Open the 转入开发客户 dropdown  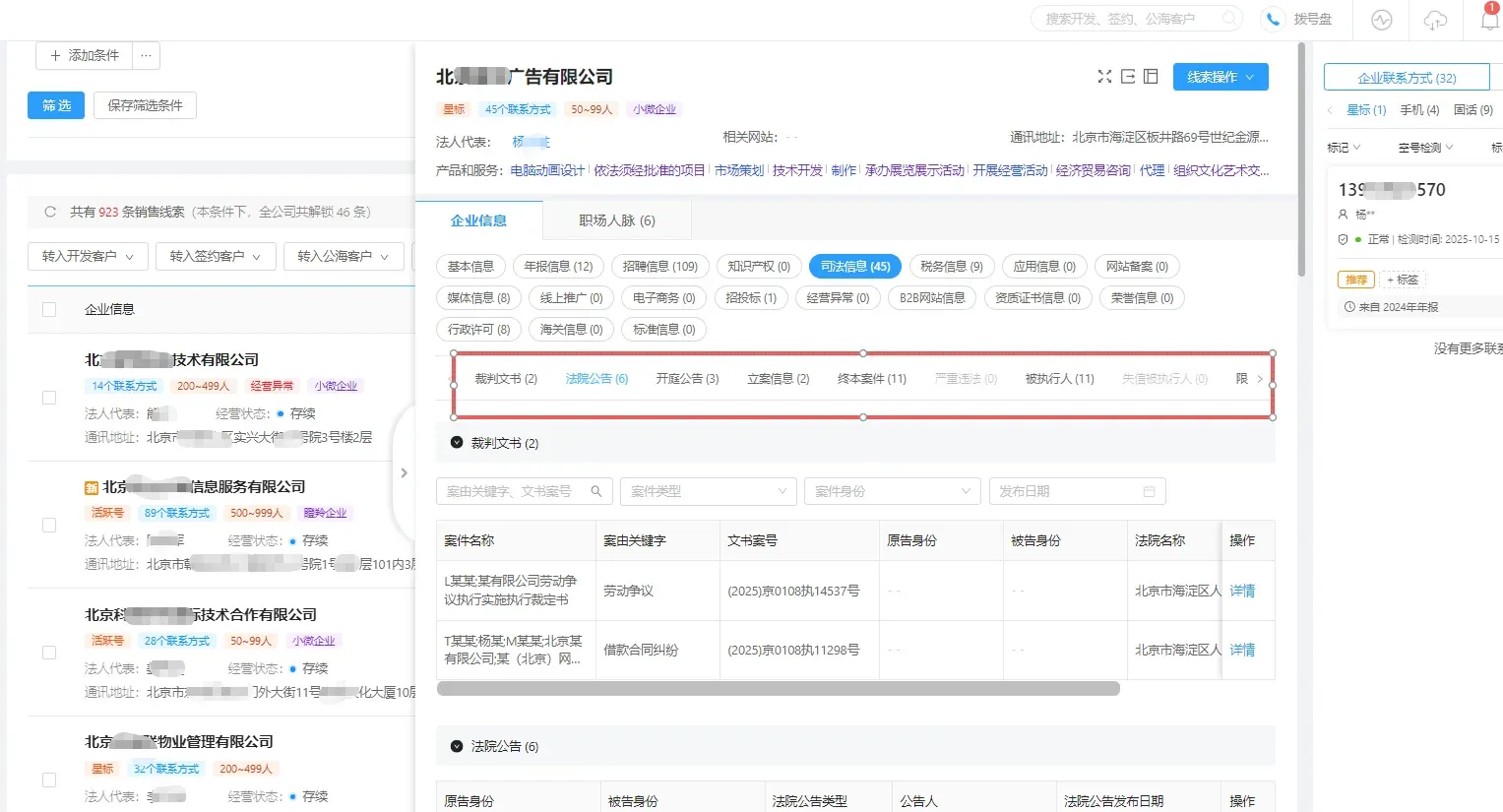tap(88, 256)
